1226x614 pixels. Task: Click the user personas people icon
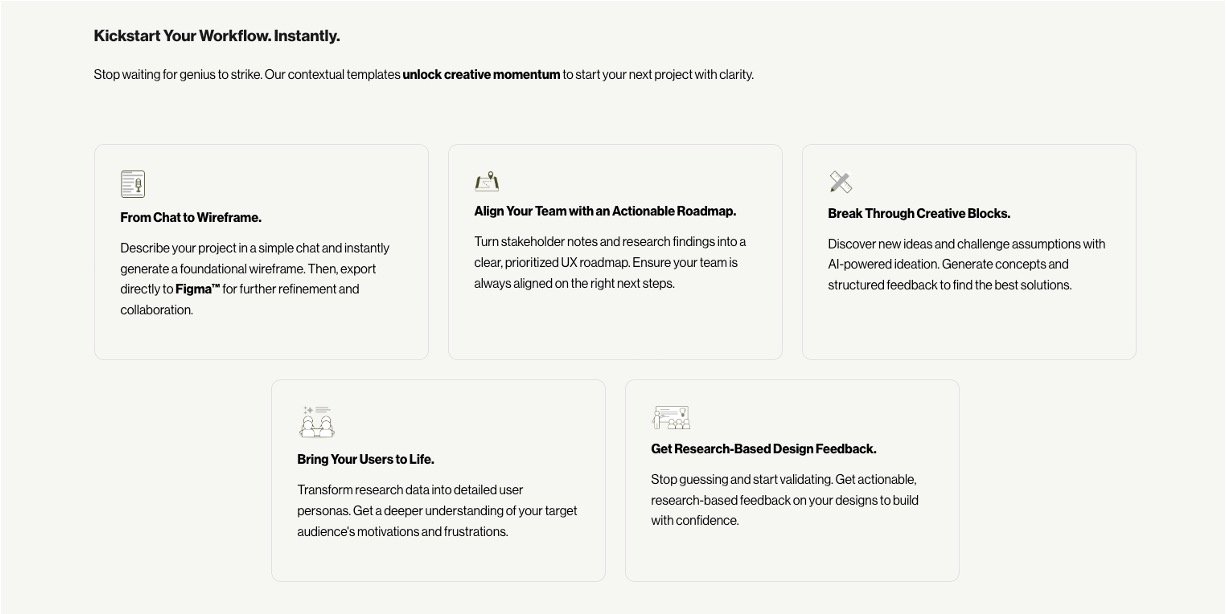coord(316,421)
